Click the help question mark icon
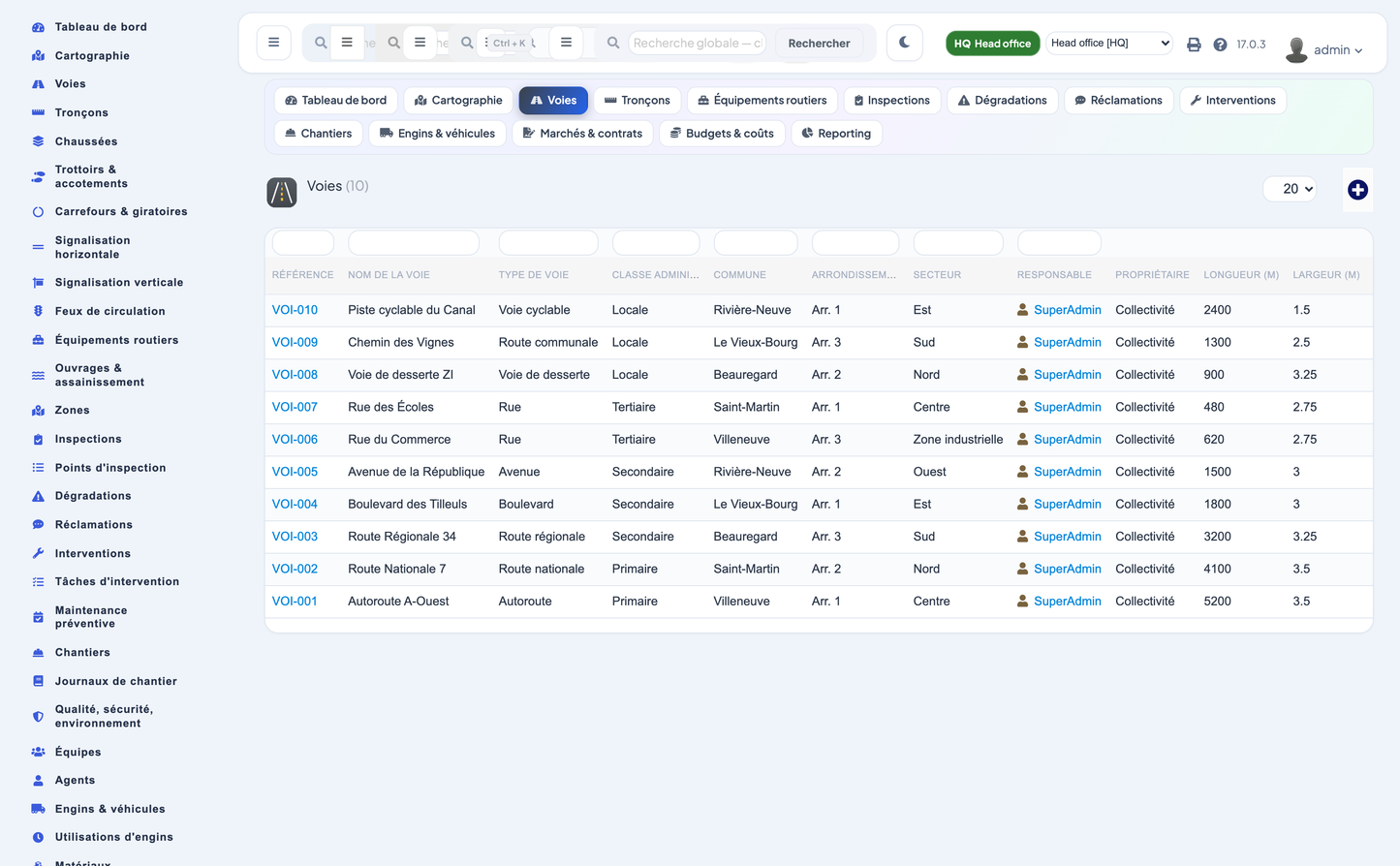The height and width of the screenshot is (866, 1400). tap(1220, 45)
